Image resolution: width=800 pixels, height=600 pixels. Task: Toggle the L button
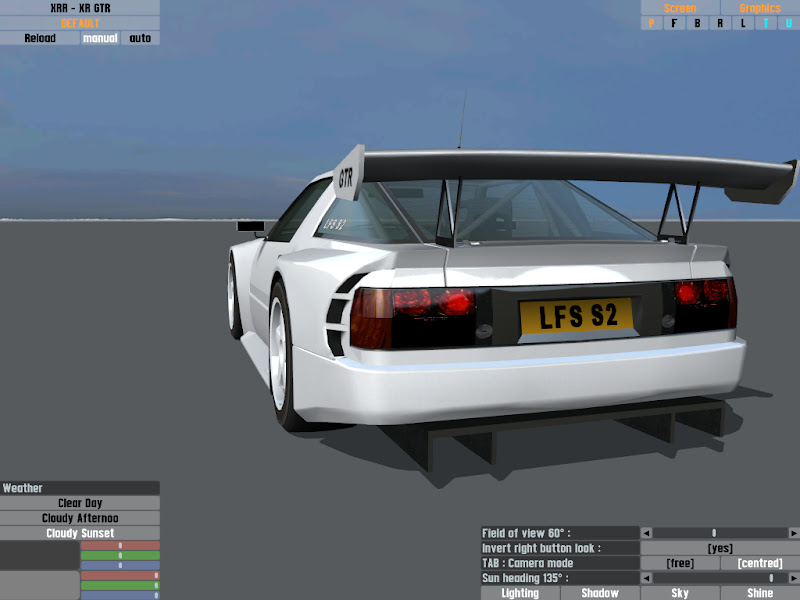(743, 23)
